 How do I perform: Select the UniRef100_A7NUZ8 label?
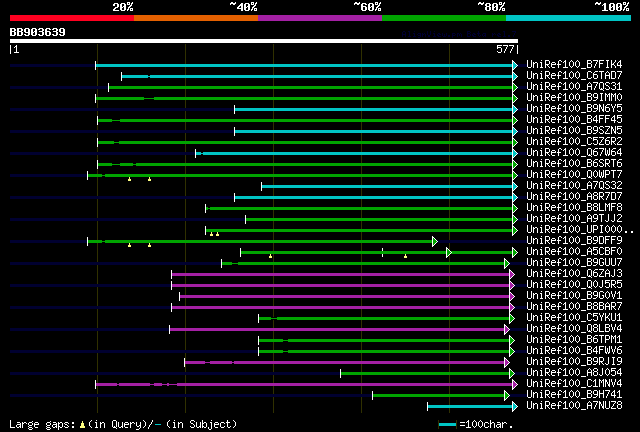tap(574, 406)
